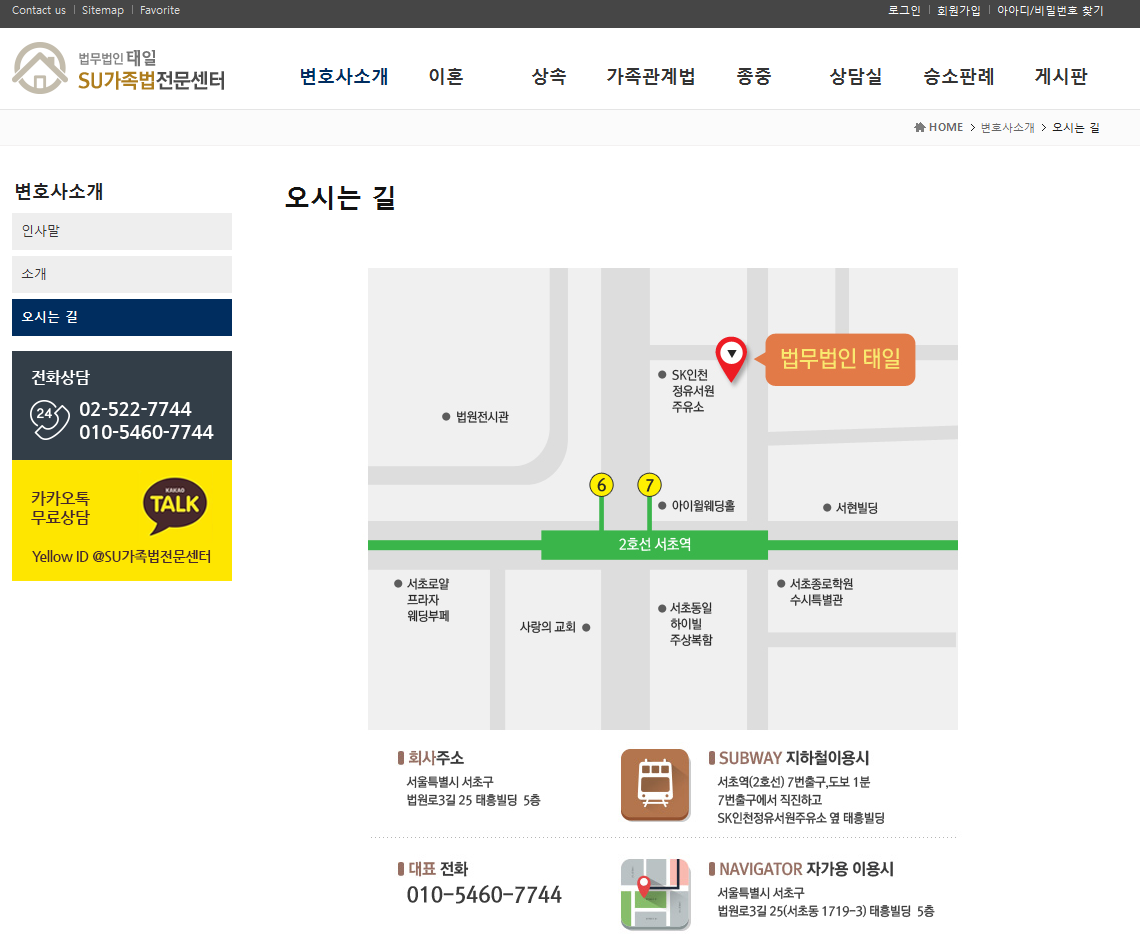
Task: Open the 이혼 menu item
Action: (x=446, y=77)
